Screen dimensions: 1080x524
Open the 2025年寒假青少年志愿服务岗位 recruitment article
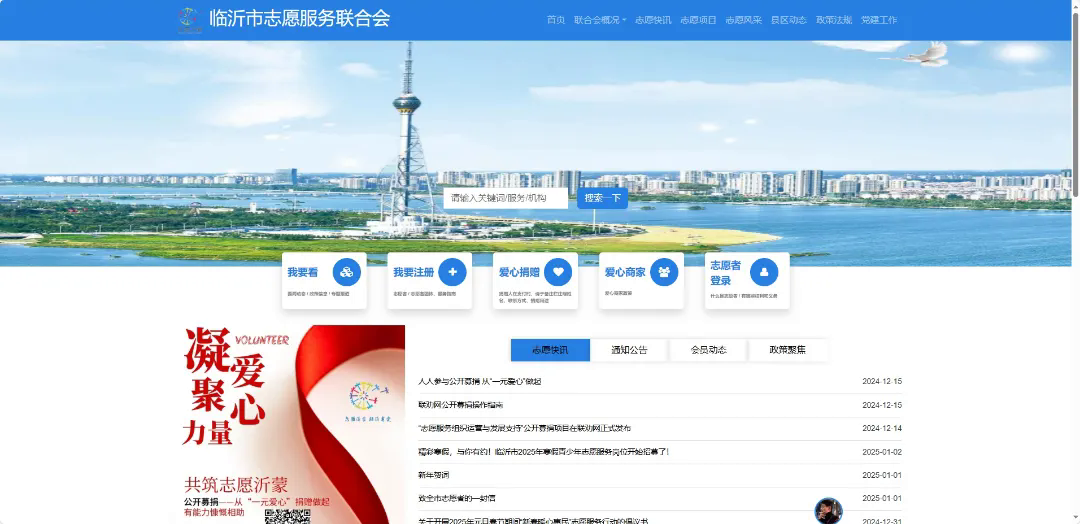543,452
